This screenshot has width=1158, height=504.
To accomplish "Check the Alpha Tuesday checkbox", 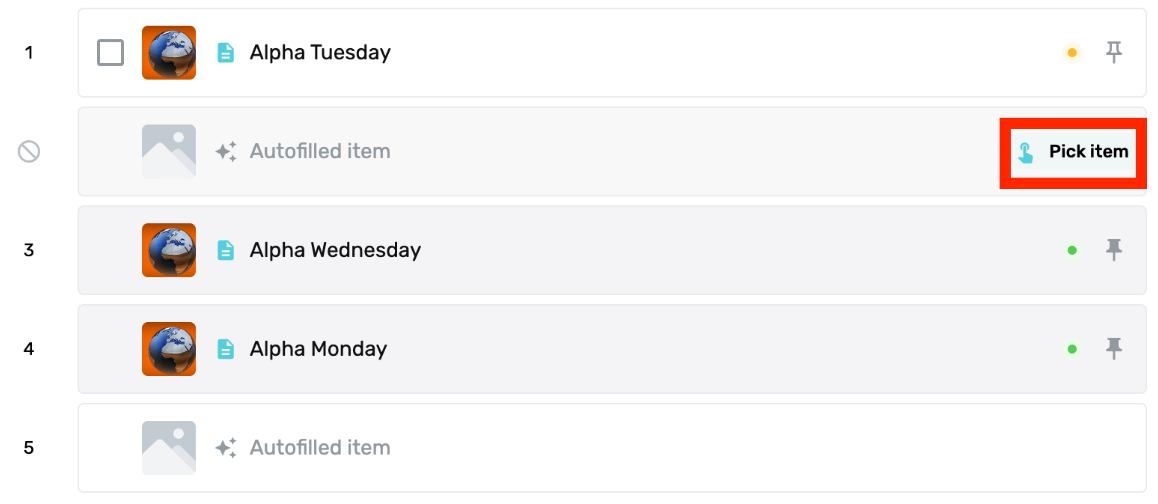I will tap(111, 52).
